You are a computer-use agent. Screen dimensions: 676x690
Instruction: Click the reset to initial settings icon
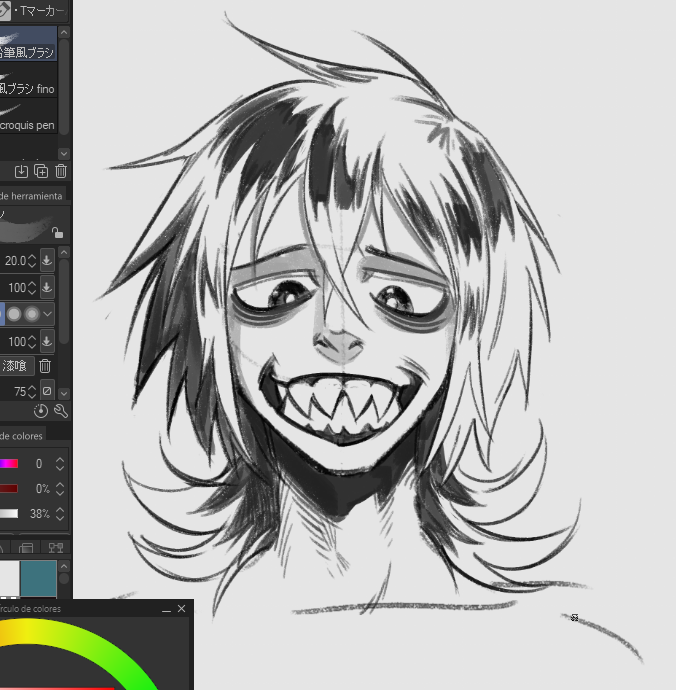point(41,411)
